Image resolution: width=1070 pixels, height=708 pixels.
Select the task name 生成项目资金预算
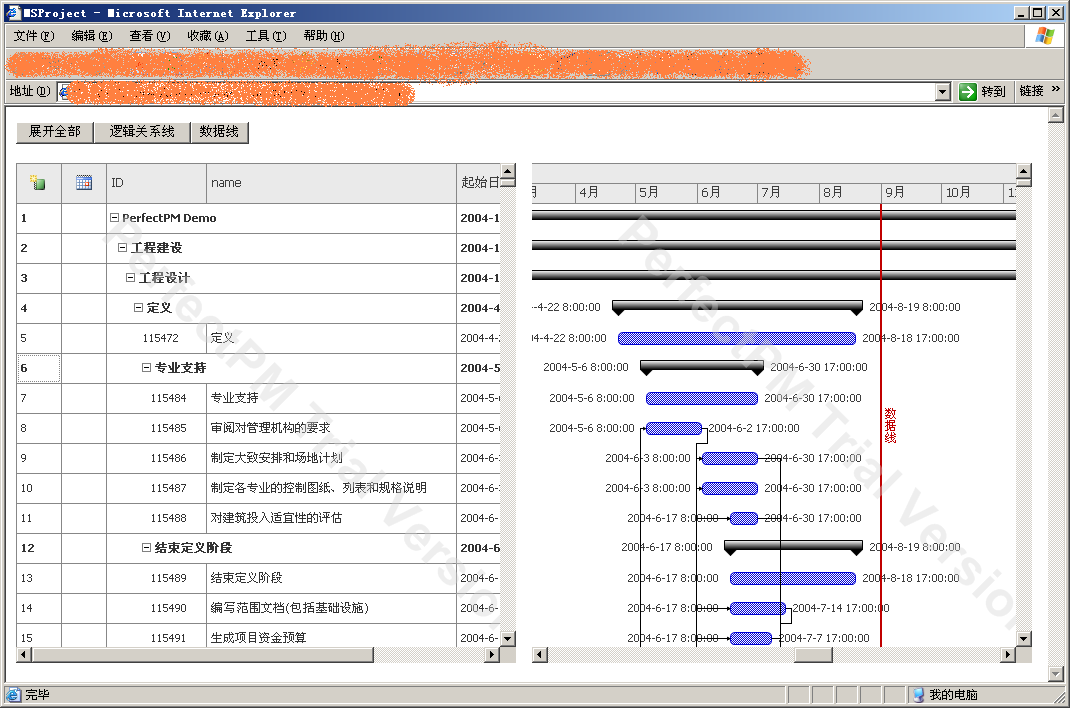point(258,638)
